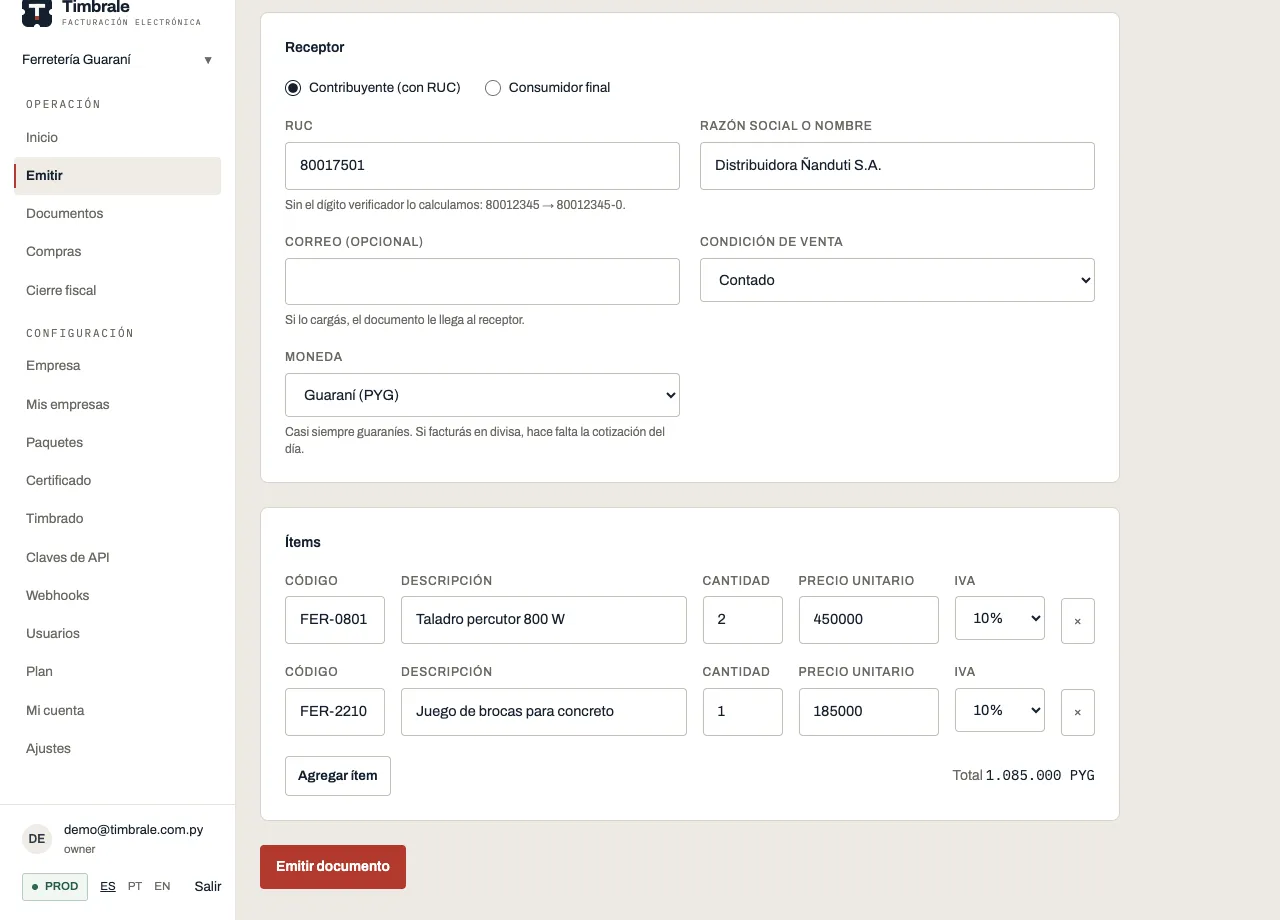Click the PROD environment badge
1280x920 pixels.
pos(55,887)
